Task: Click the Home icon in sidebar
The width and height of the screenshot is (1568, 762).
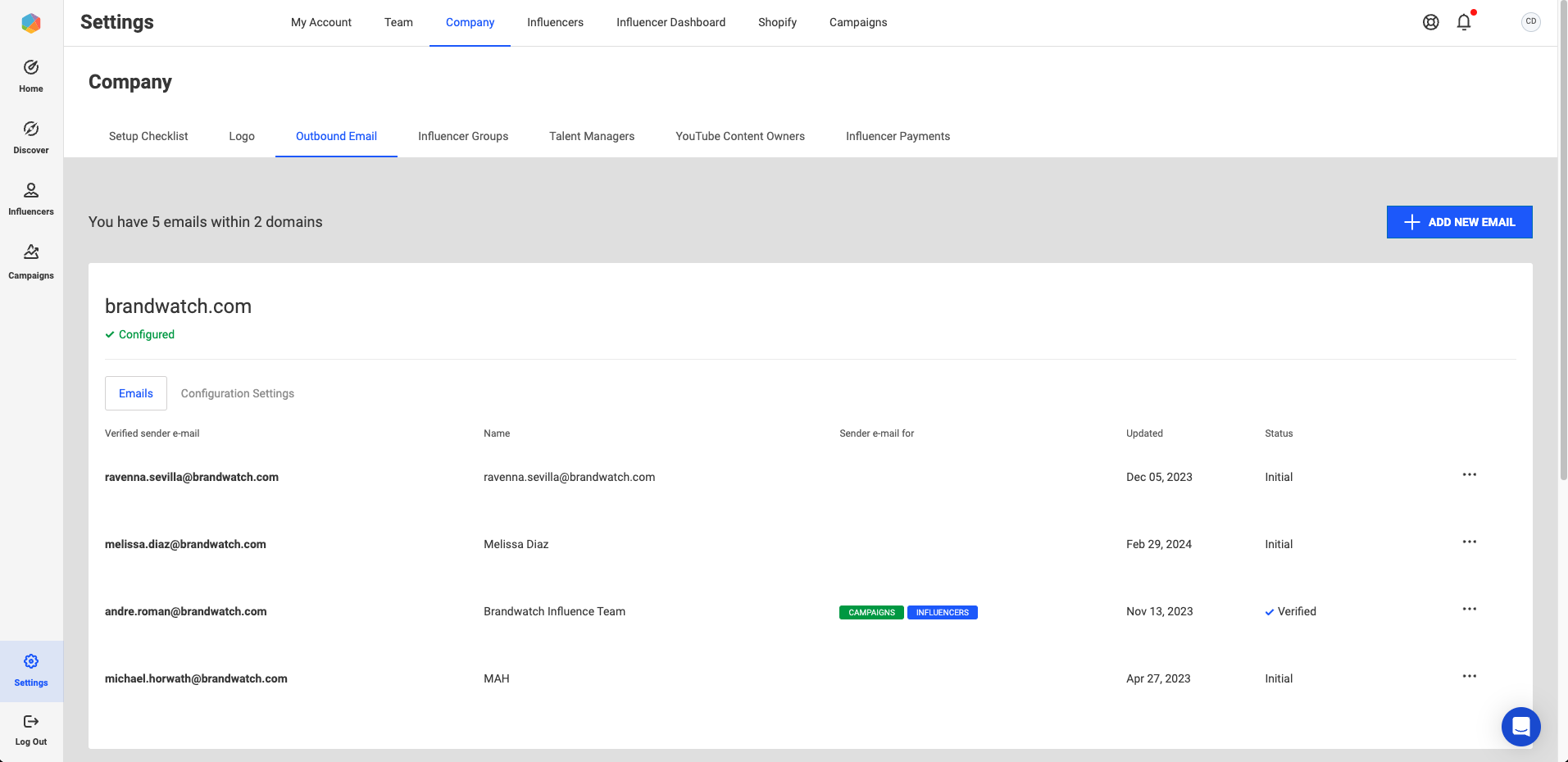Action: [31, 68]
